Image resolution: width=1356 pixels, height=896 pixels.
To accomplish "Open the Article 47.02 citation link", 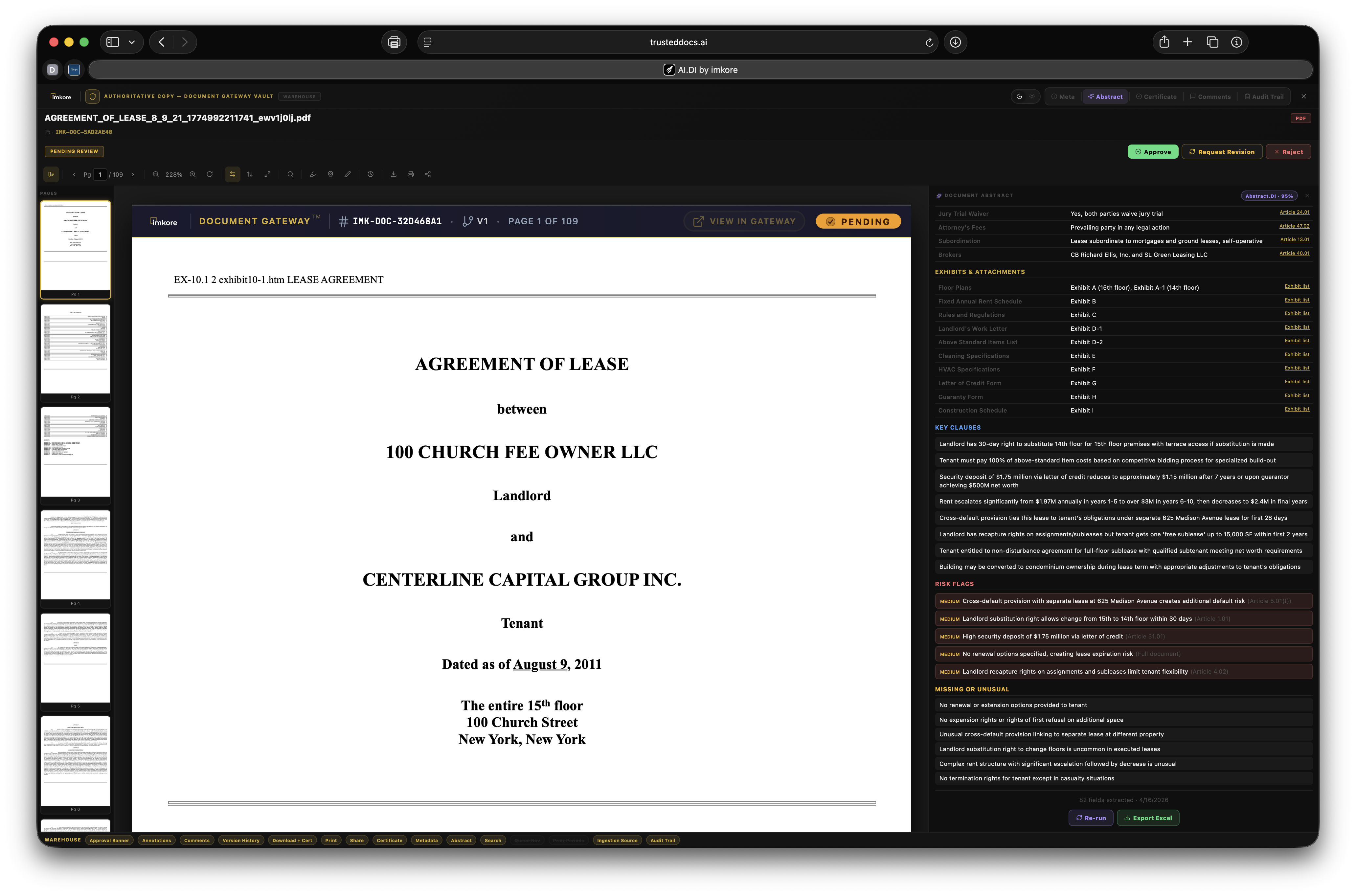I will tap(1294, 226).
